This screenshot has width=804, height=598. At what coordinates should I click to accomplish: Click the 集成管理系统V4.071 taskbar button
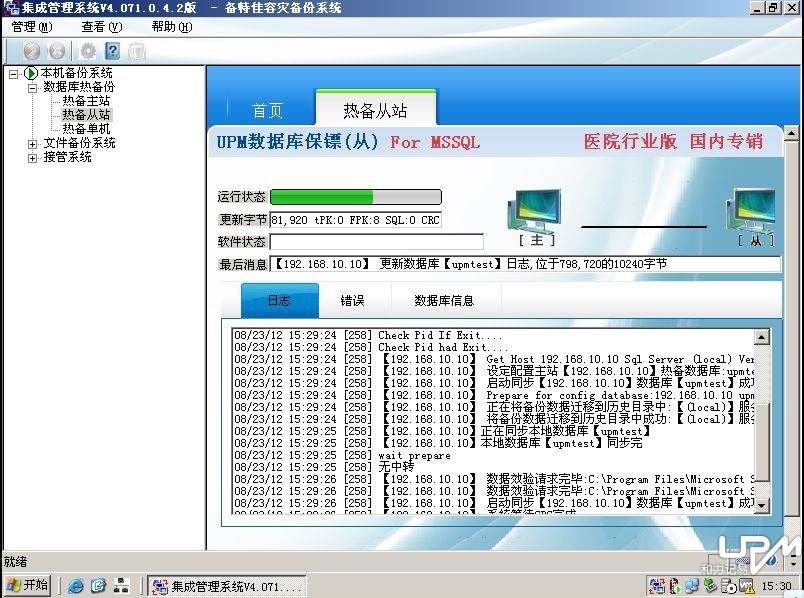[227, 586]
